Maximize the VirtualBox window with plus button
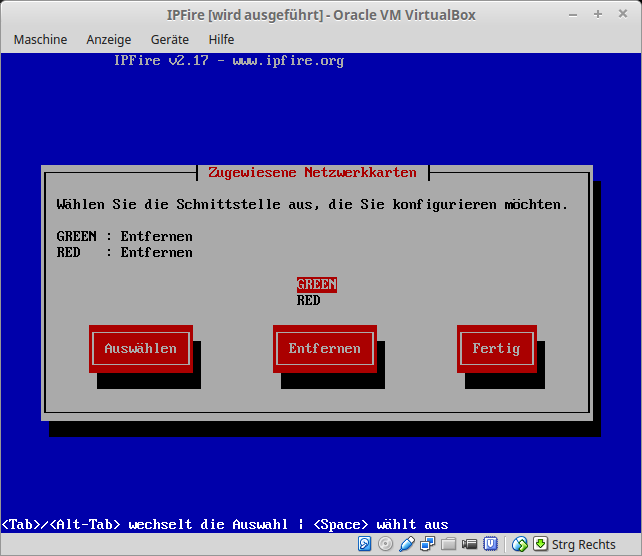 (x=598, y=15)
